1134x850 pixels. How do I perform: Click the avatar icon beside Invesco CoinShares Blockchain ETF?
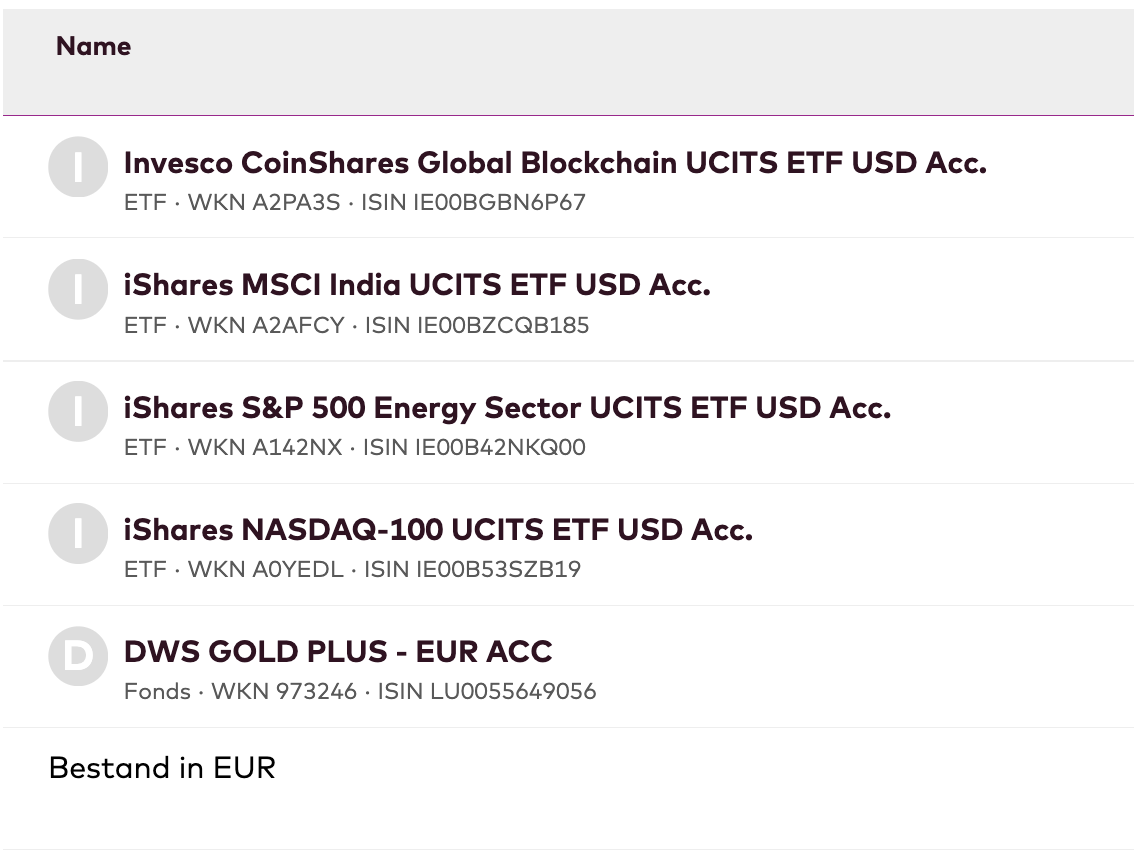78,167
